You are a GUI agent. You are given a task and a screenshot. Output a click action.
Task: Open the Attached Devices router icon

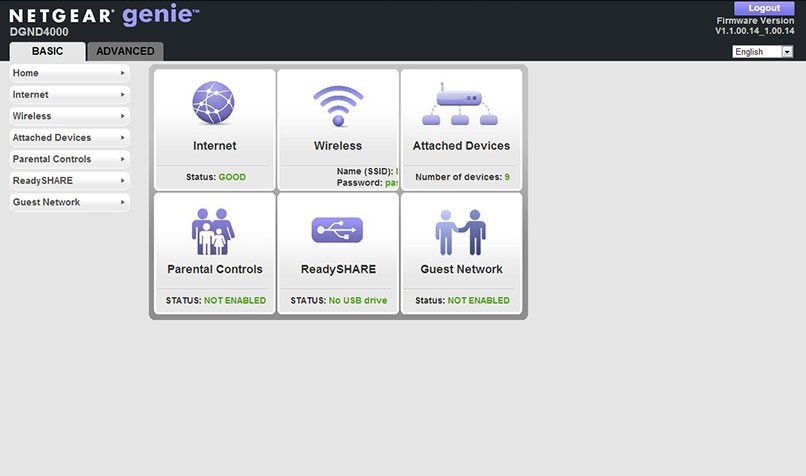(x=460, y=104)
